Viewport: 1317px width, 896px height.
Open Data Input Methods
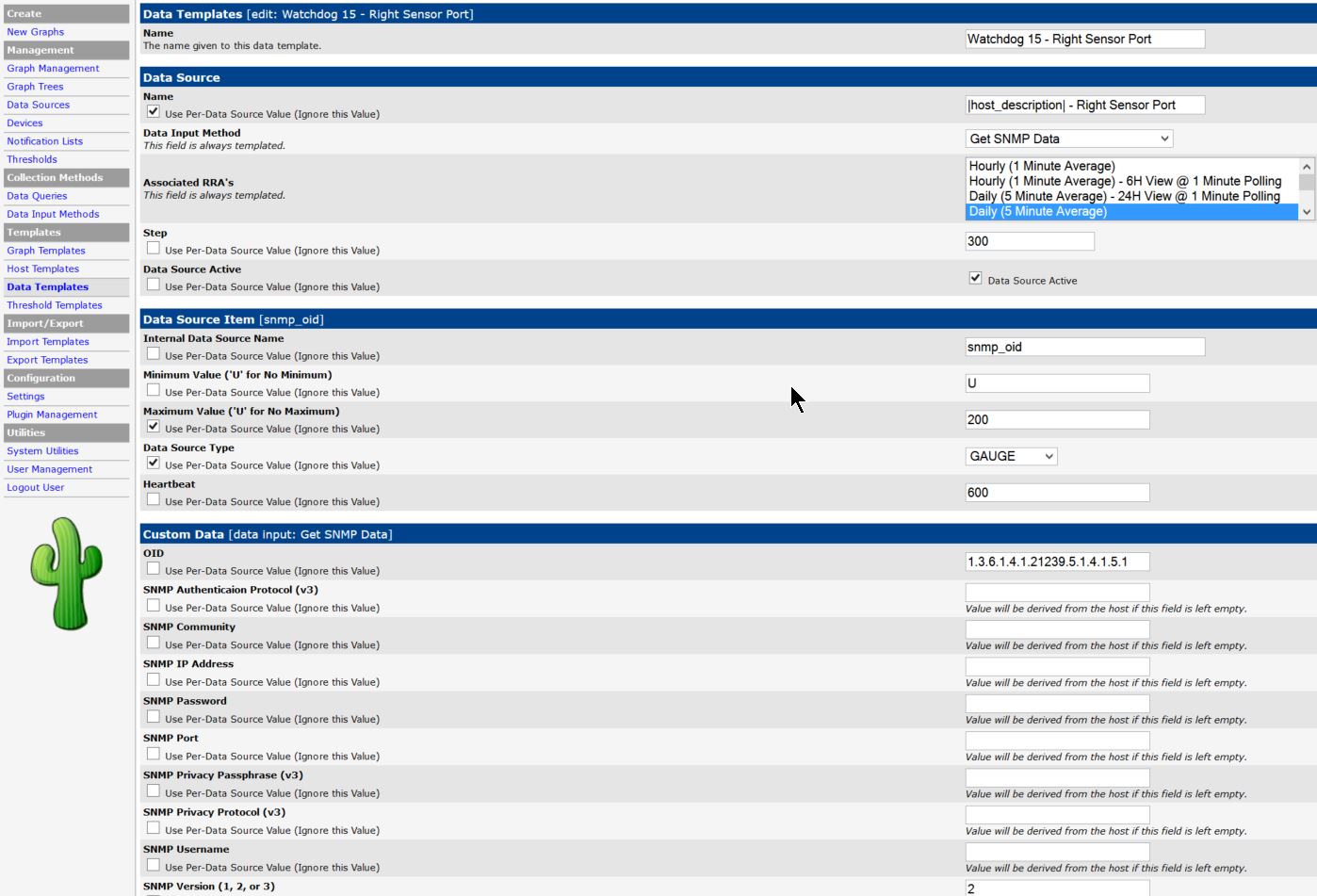tap(53, 215)
